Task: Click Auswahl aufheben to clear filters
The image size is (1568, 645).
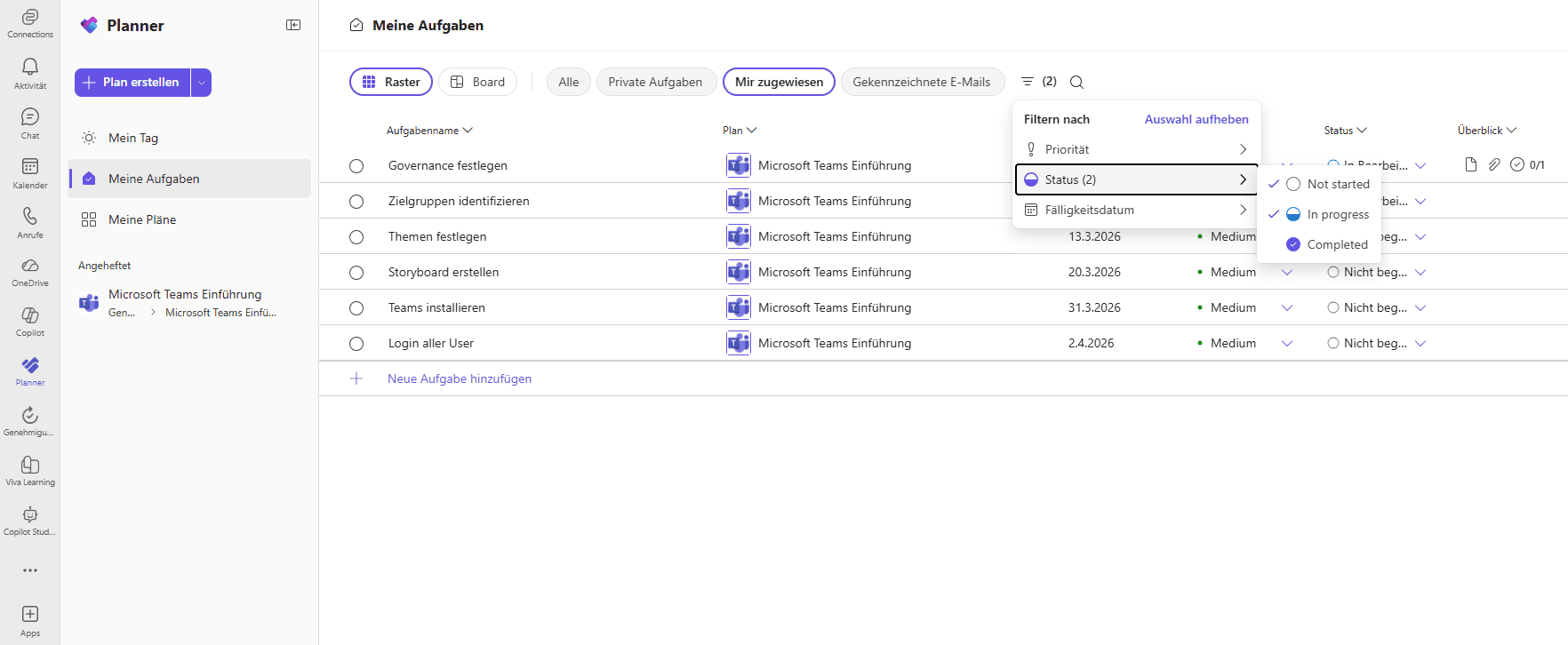Action: coord(1196,119)
